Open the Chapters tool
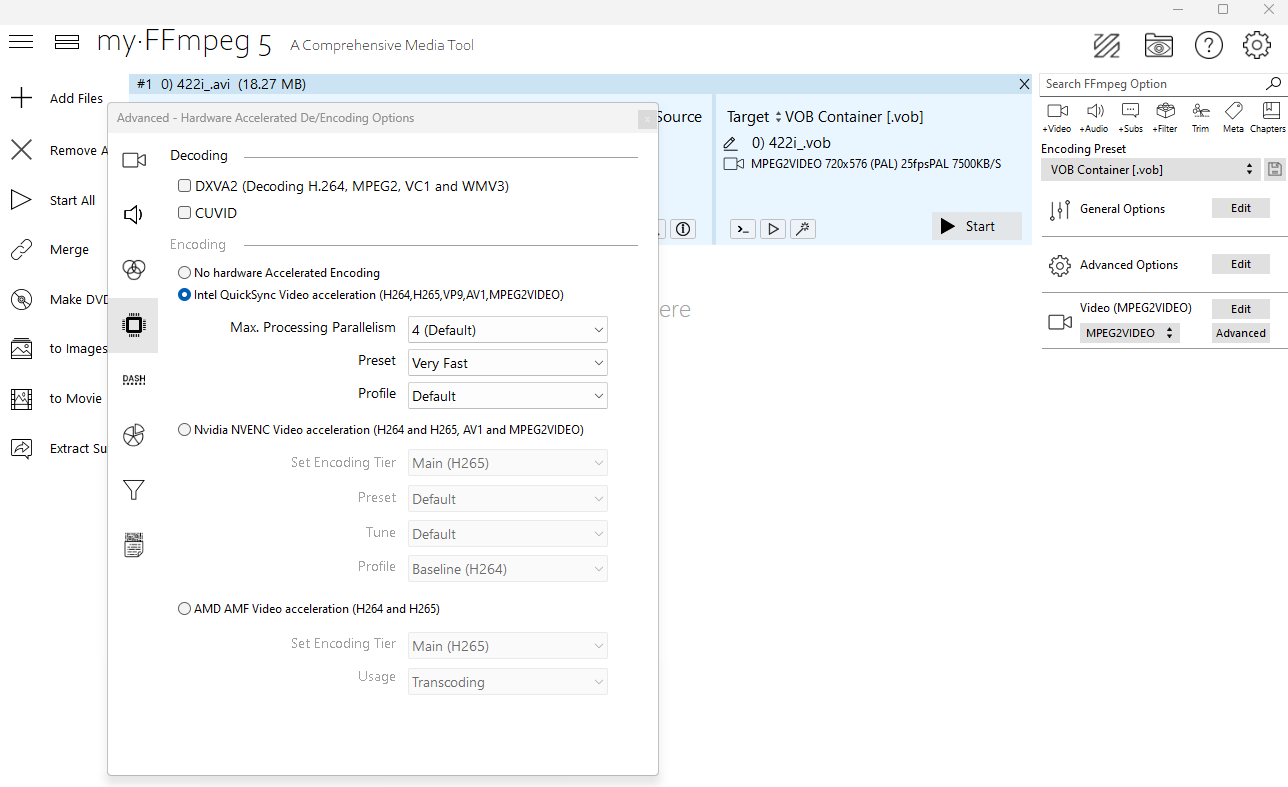Screen dimensions: 1288x787 [x=1268, y=117]
